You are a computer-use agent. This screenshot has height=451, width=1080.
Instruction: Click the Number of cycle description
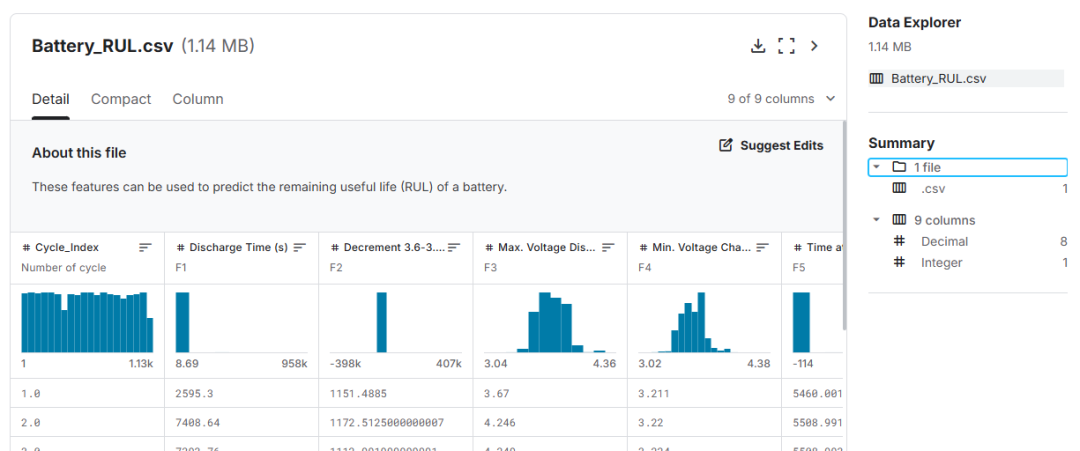click(63, 268)
